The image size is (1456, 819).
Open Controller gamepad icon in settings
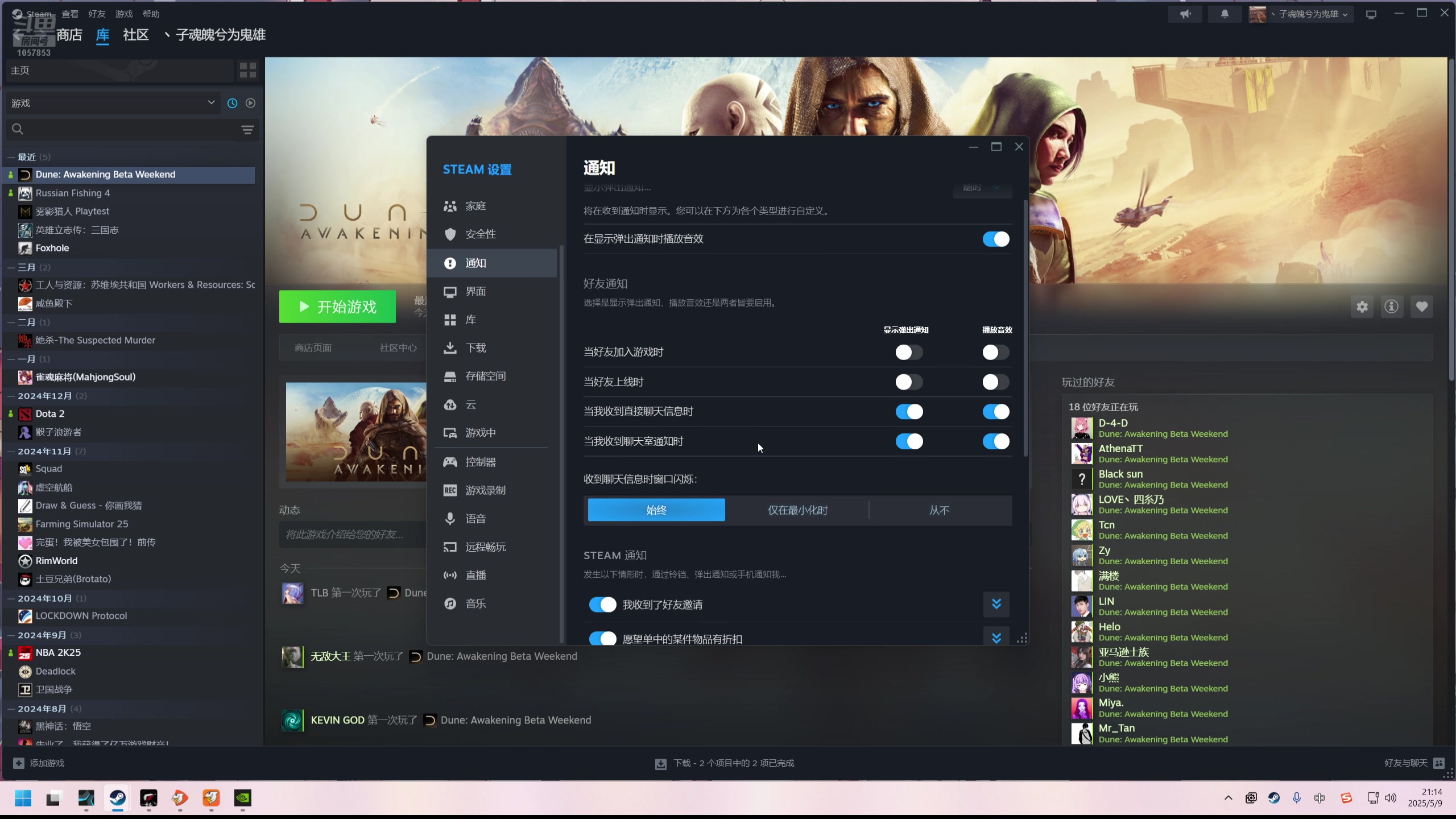click(x=450, y=462)
